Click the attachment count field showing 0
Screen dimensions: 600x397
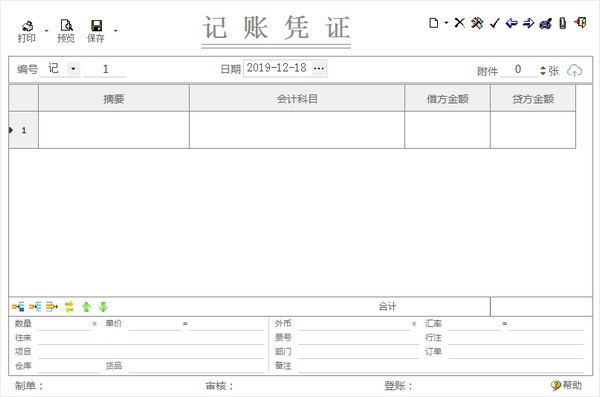[x=518, y=70]
